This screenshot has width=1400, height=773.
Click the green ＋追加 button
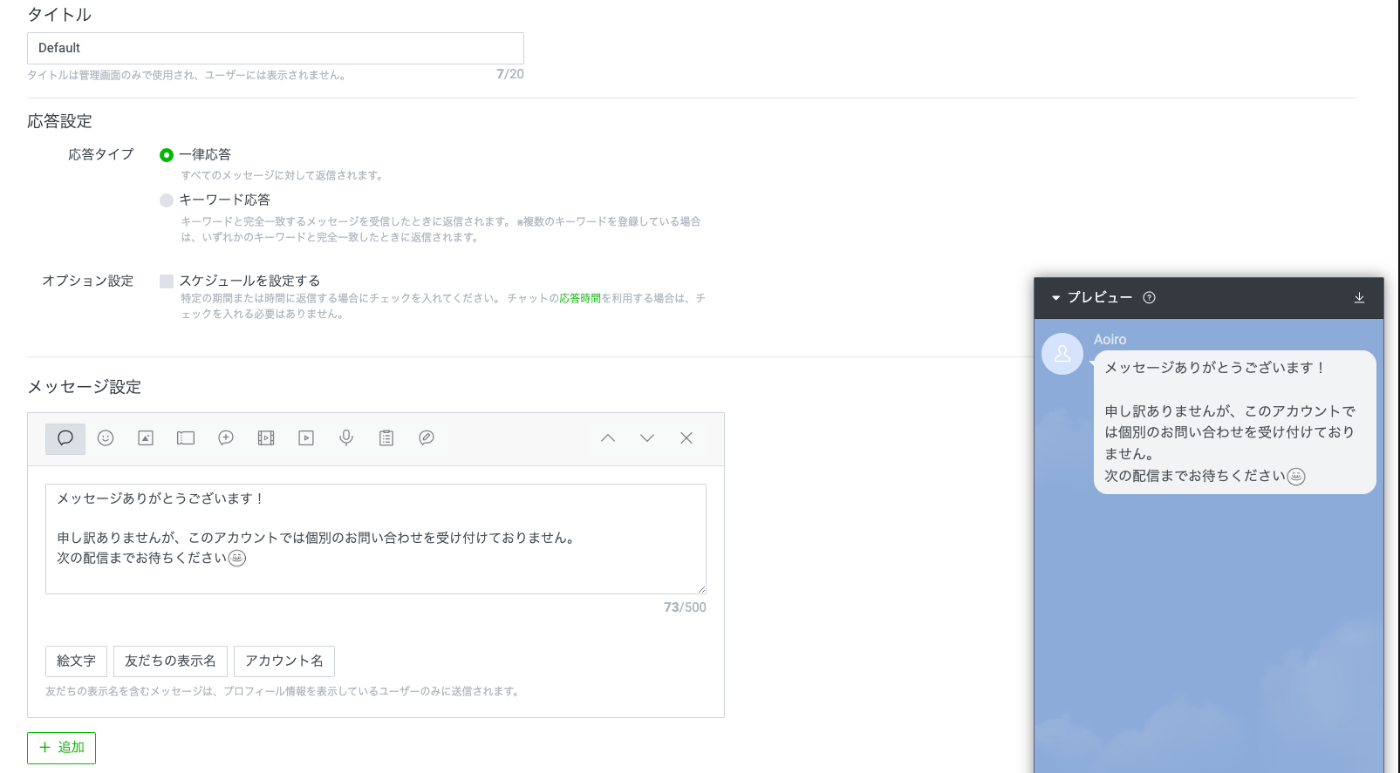point(61,748)
